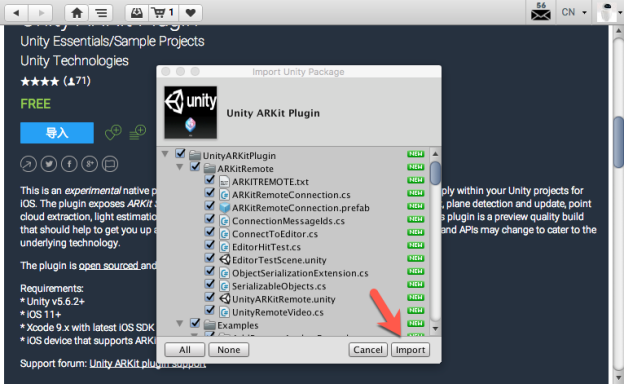This screenshot has height=384, width=624.
Task: Open the open sourced link
Action: pyautogui.click(x=109, y=265)
